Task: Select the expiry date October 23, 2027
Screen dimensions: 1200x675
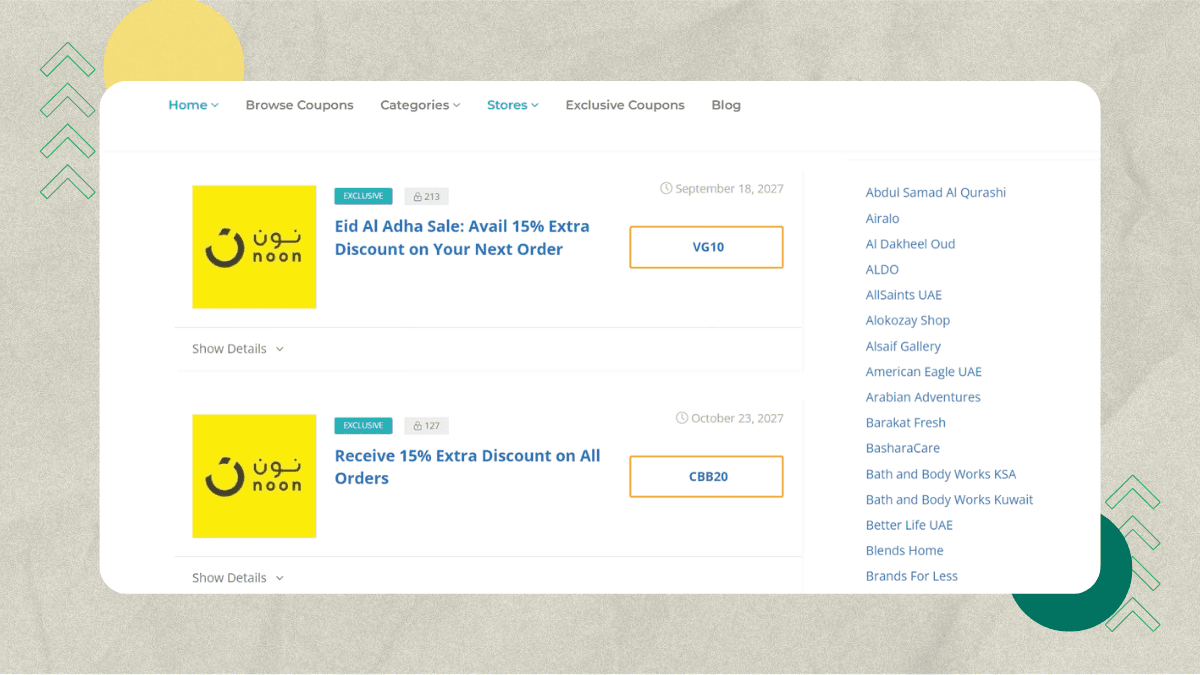Action: click(x=737, y=418)
